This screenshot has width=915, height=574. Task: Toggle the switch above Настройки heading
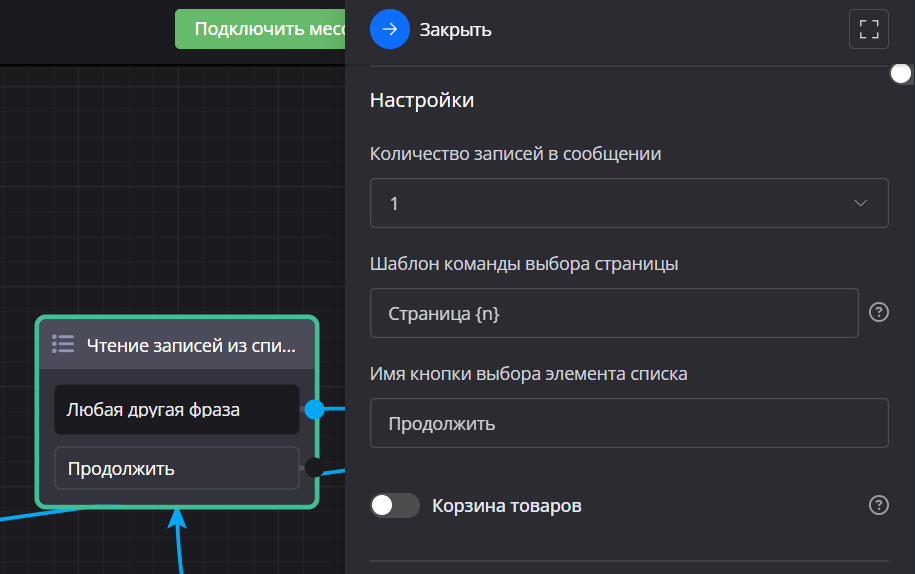click(x=899, y=74)
